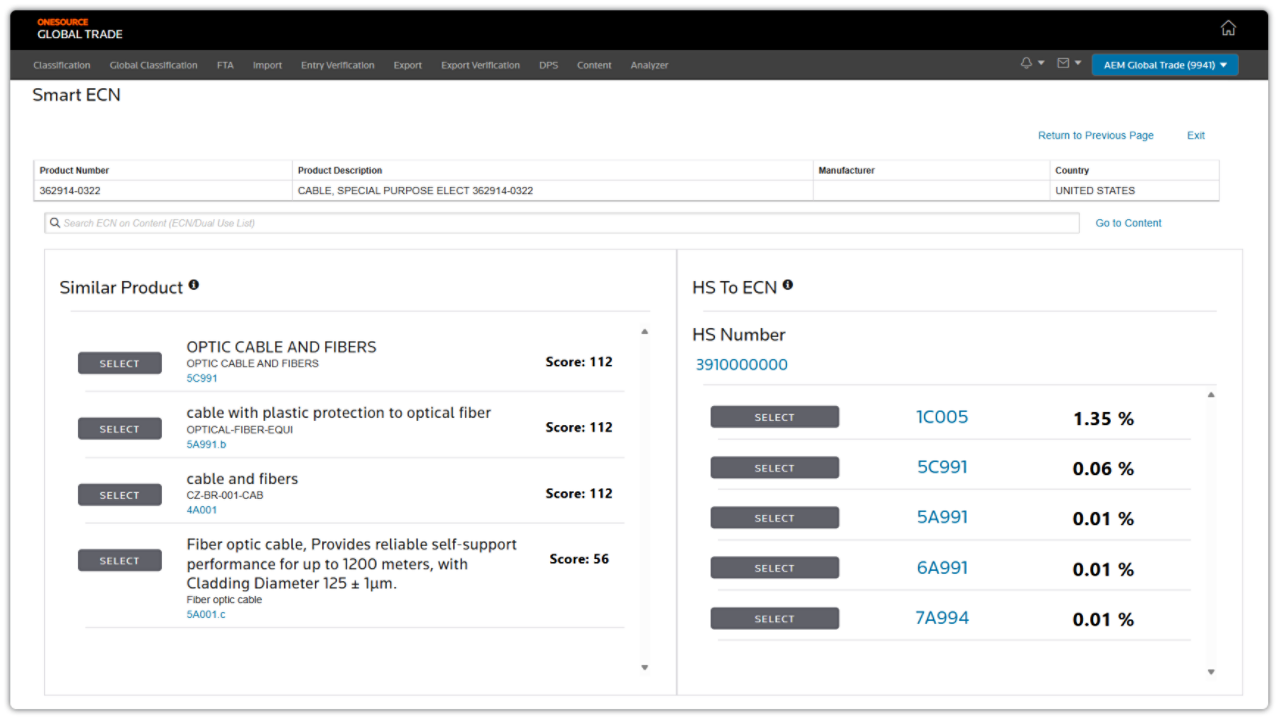Click info icon beside Similar Product
The width and height of the screenshot is (1280, 721).
(x=194, y=285)
